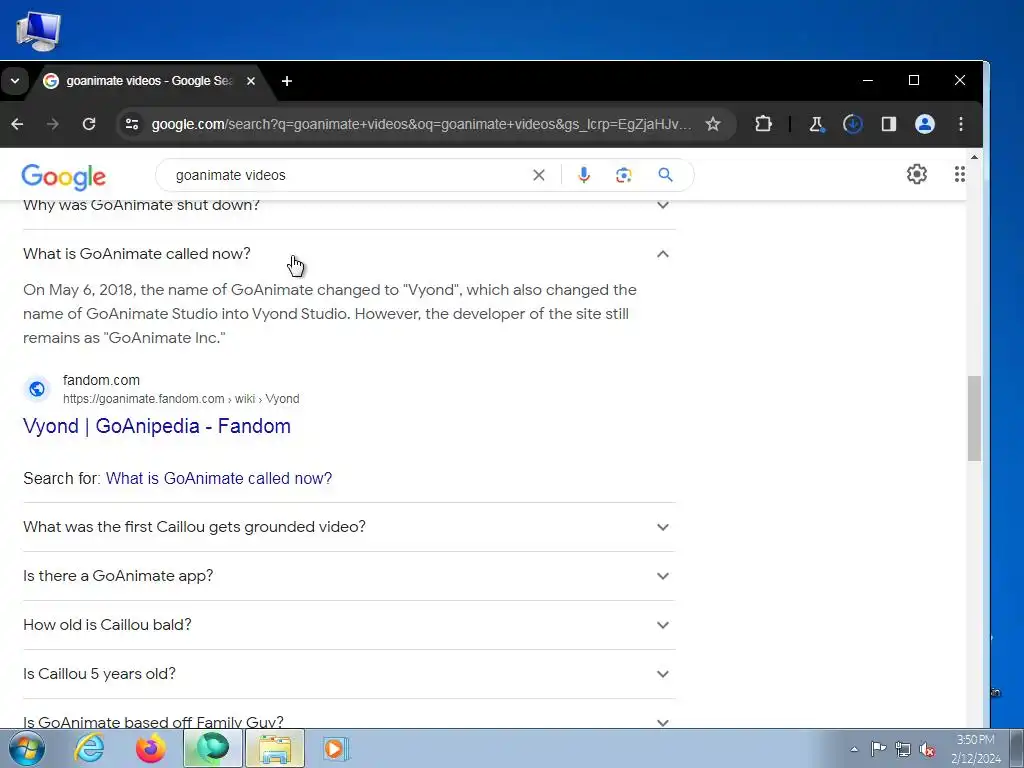The width and height of the screenshot is (1024, 768).
Task: Reload the current page
Action: 89,124
